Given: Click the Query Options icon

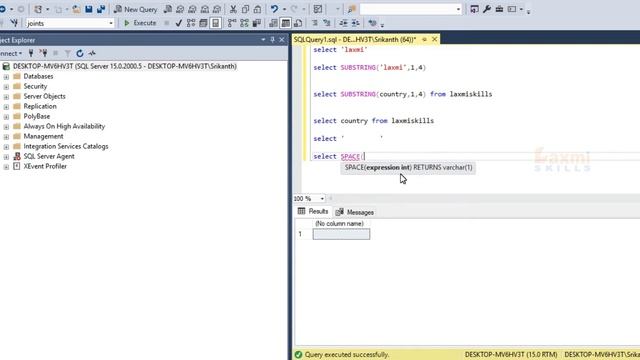Looking at the screenshot, I should 203,23.
